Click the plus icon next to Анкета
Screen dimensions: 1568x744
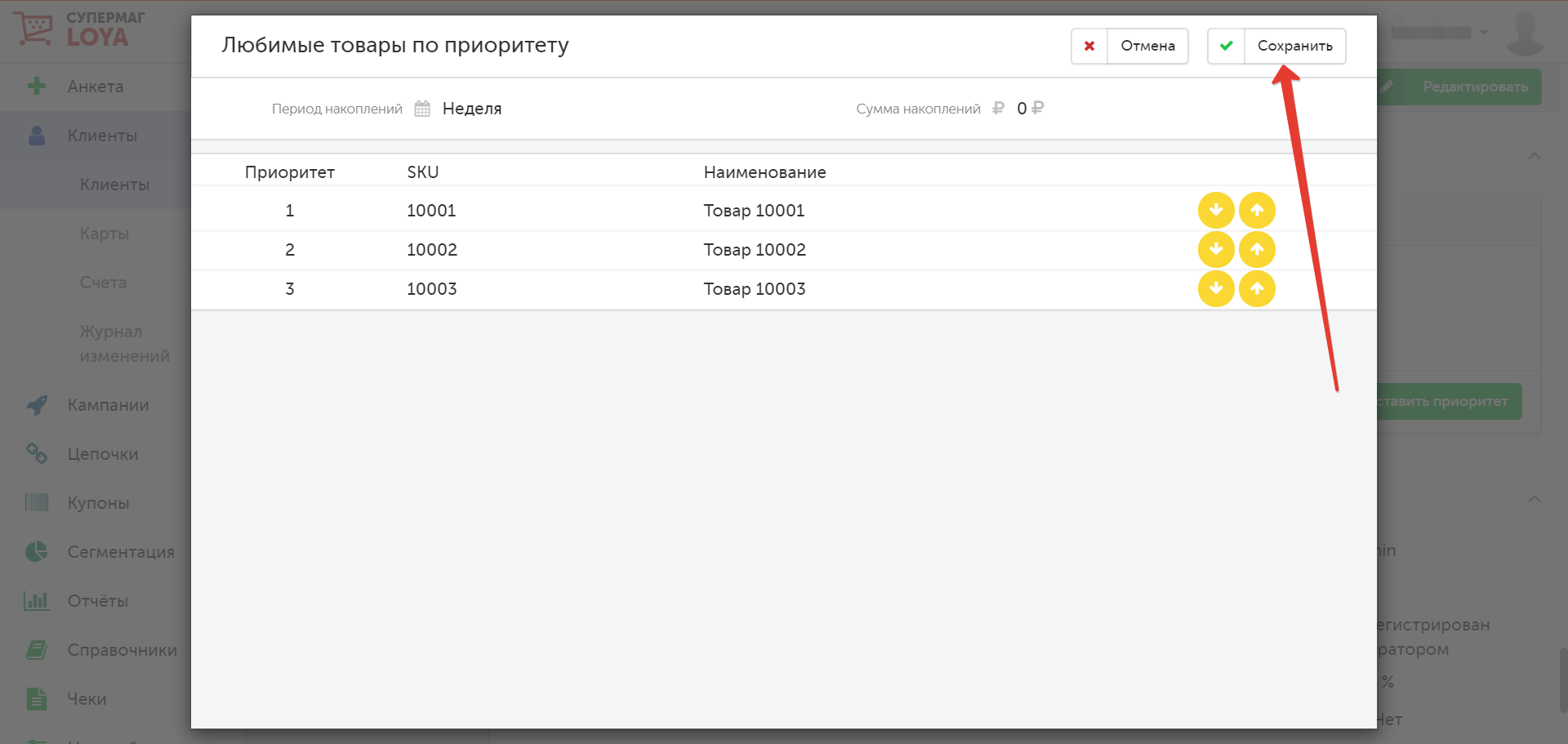[37, 86]
